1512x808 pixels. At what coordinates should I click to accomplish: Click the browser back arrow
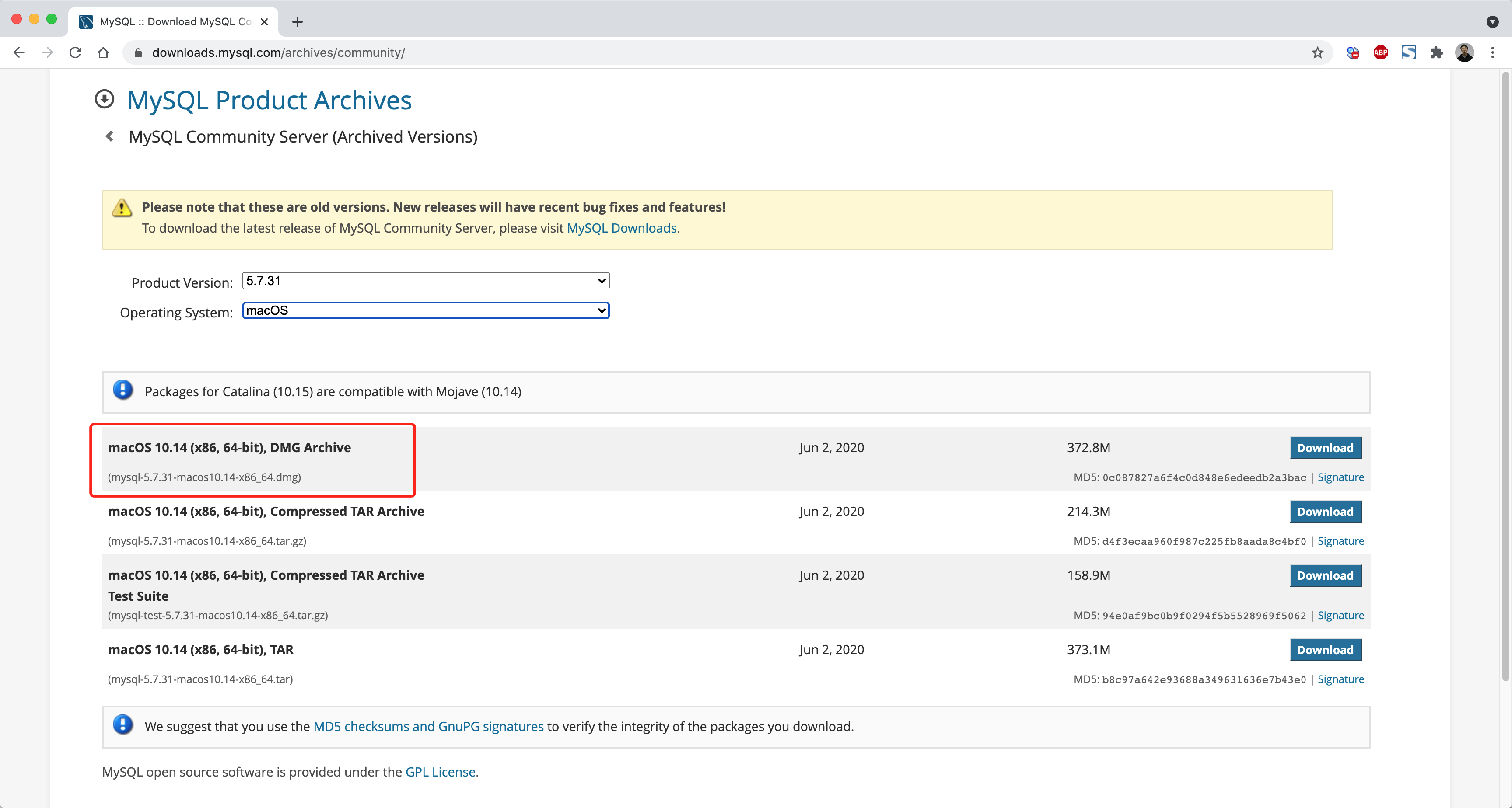coord(19,53)
